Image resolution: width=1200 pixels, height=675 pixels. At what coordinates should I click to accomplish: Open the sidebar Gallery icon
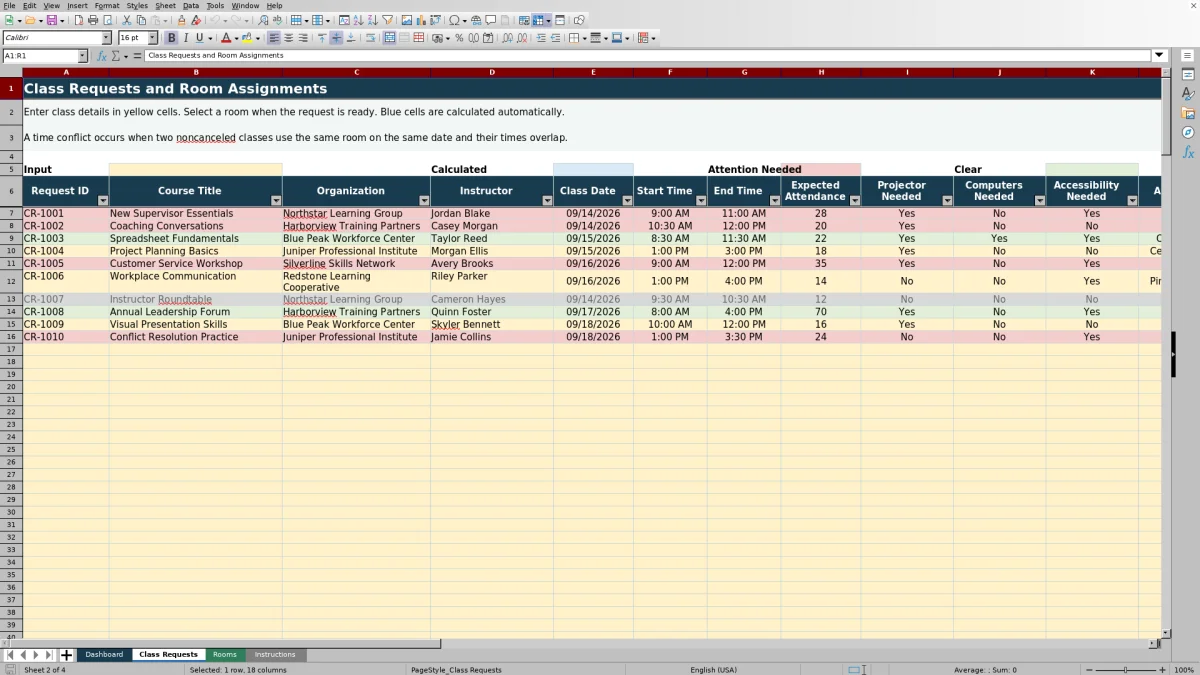(x=1188, y=113)
